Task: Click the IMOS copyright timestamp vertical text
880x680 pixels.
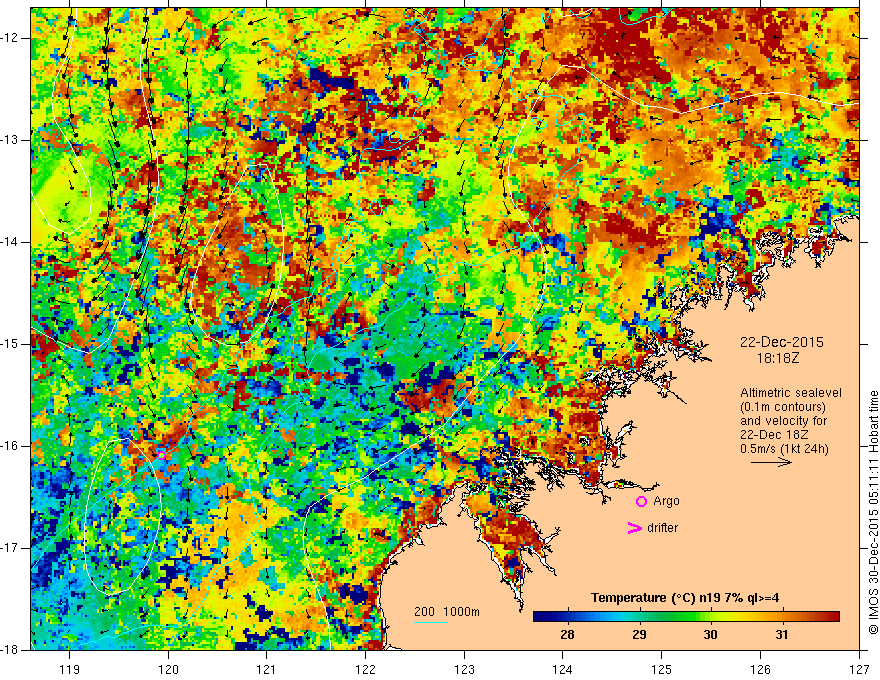Action: click(x=873, y=513)
